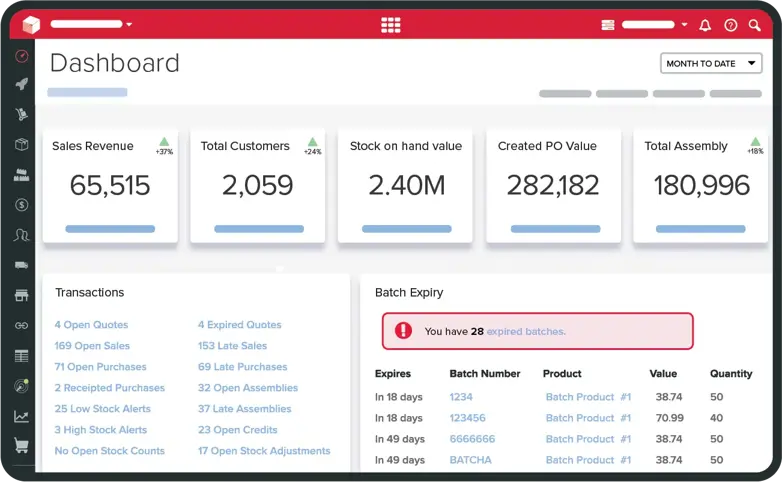Open the dollar coin icon in sidebar
The width and height of the screenshot is (782, 482).
click(21, 205)
